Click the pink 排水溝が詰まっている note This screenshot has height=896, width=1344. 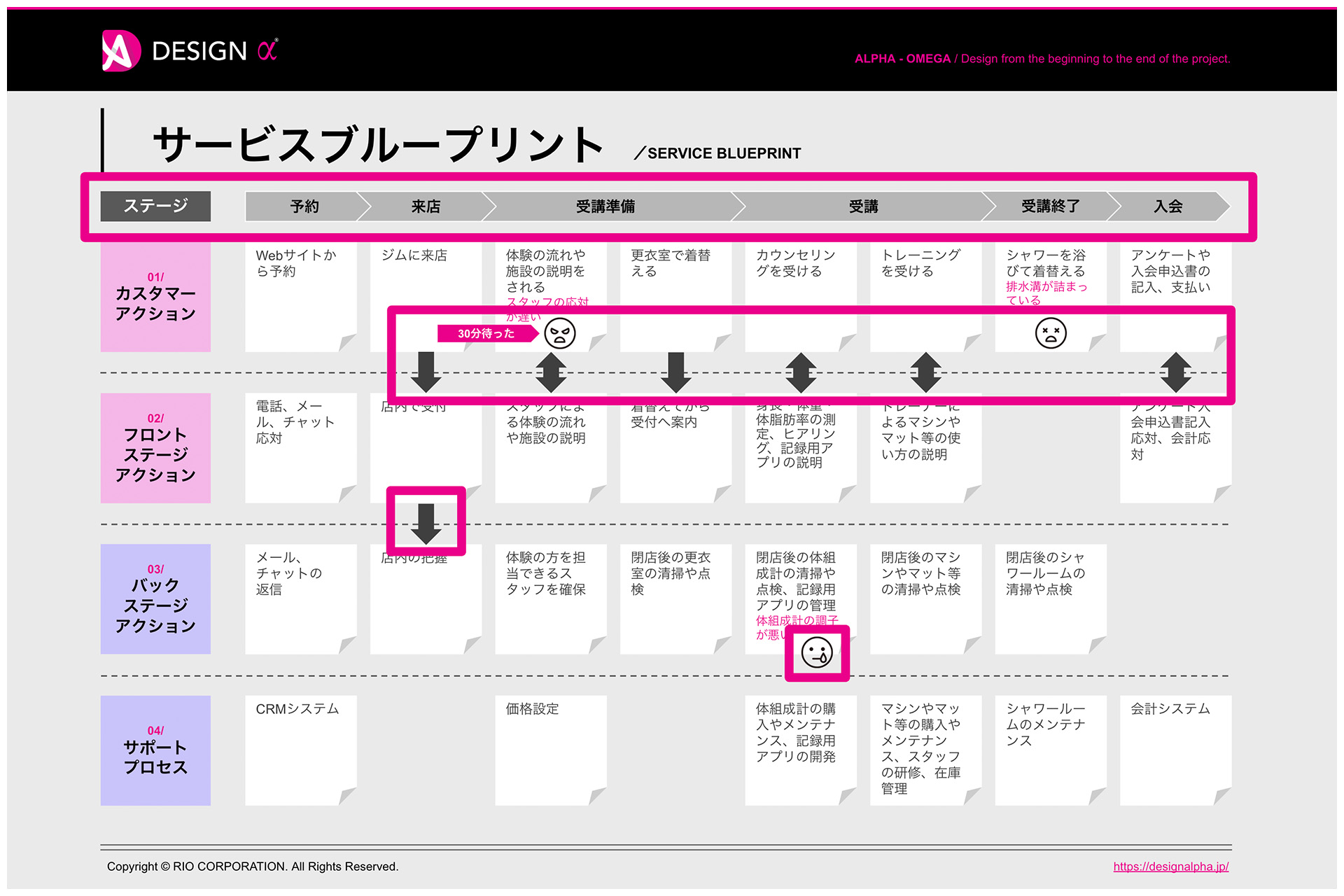coord(1046,293)
